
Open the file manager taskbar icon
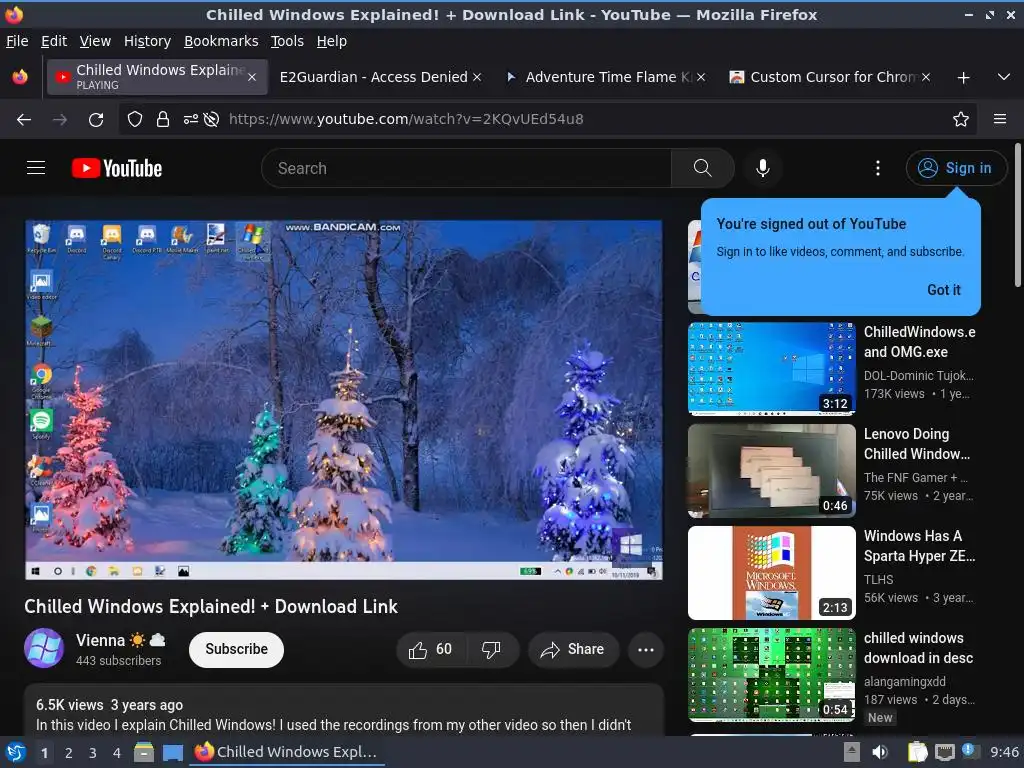(x=144, y=752)
